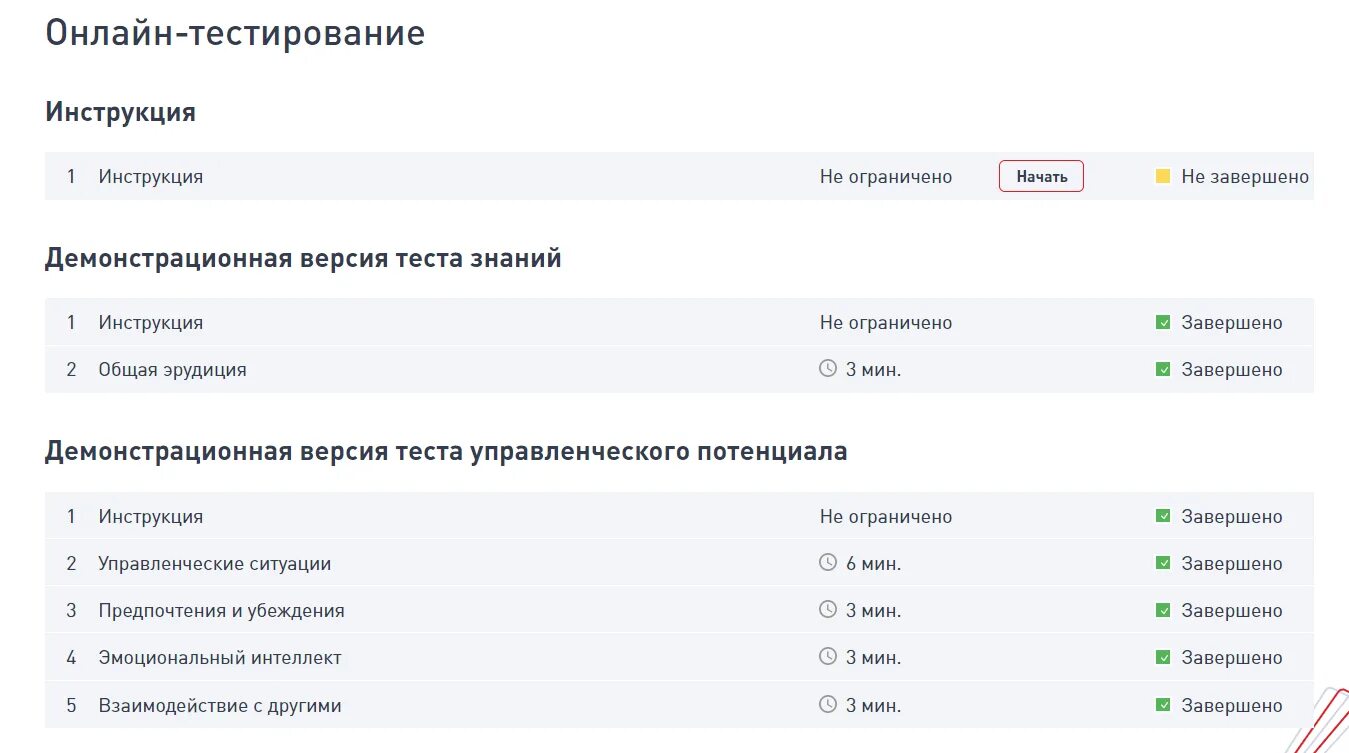Click the yellow Не завершено status square

click(1163, 177)
